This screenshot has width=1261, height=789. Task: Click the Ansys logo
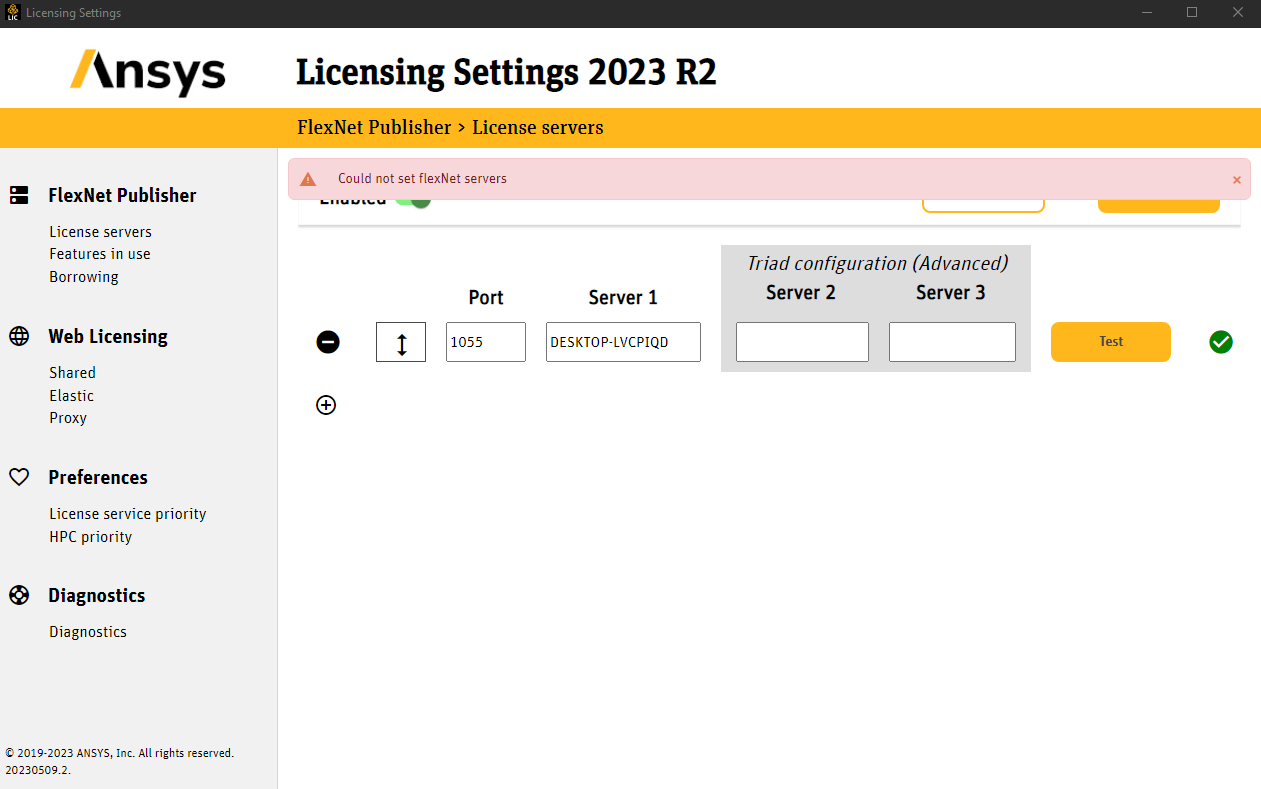(148, 72)
